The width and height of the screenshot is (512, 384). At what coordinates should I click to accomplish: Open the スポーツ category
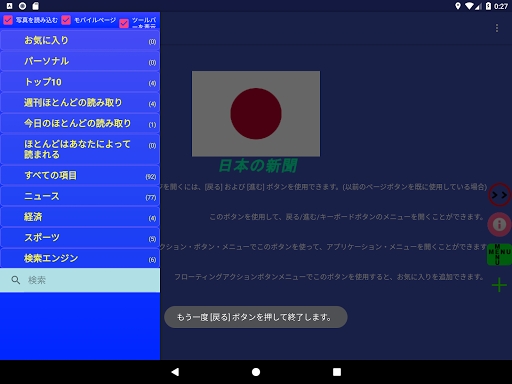tap(80, 238)
